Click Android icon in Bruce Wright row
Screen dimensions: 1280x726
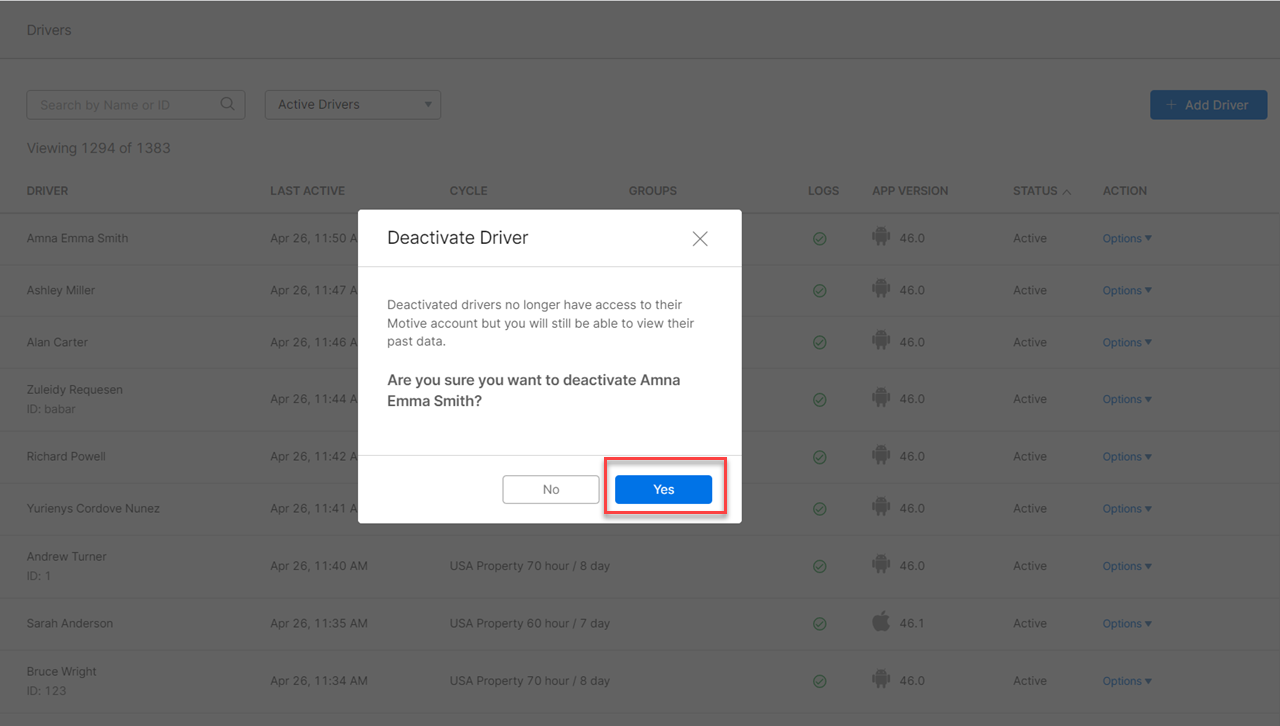pos(881,679)
